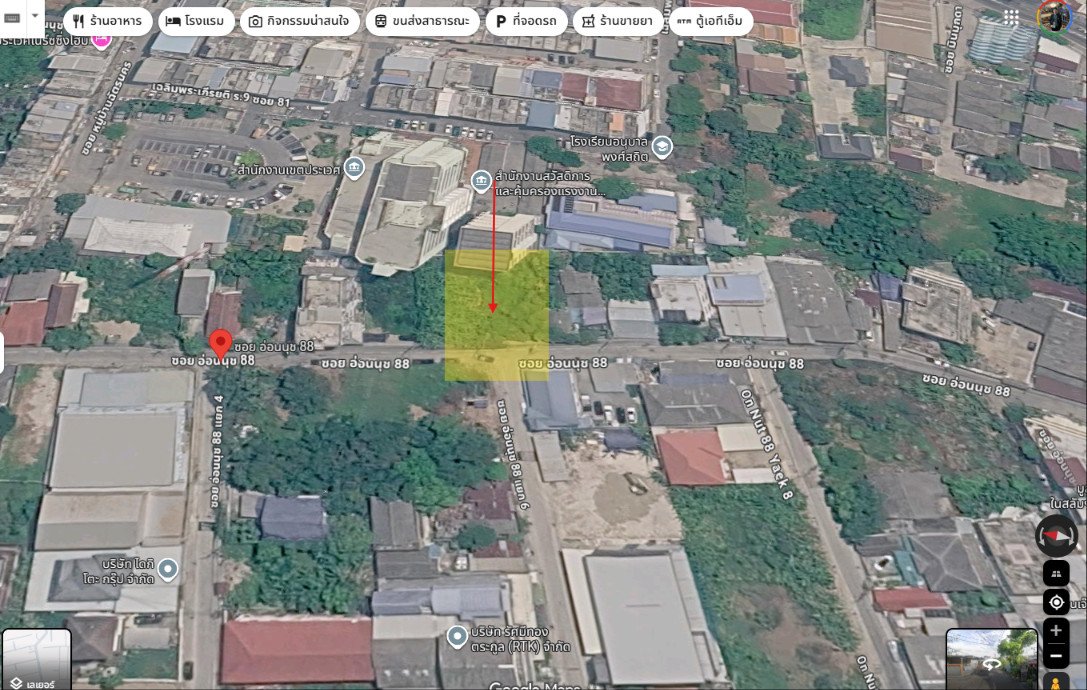1087x690 pixels.
Task: Pick the ตู้เอทีเอ็ม ATM chip
Action: point(711,21)
